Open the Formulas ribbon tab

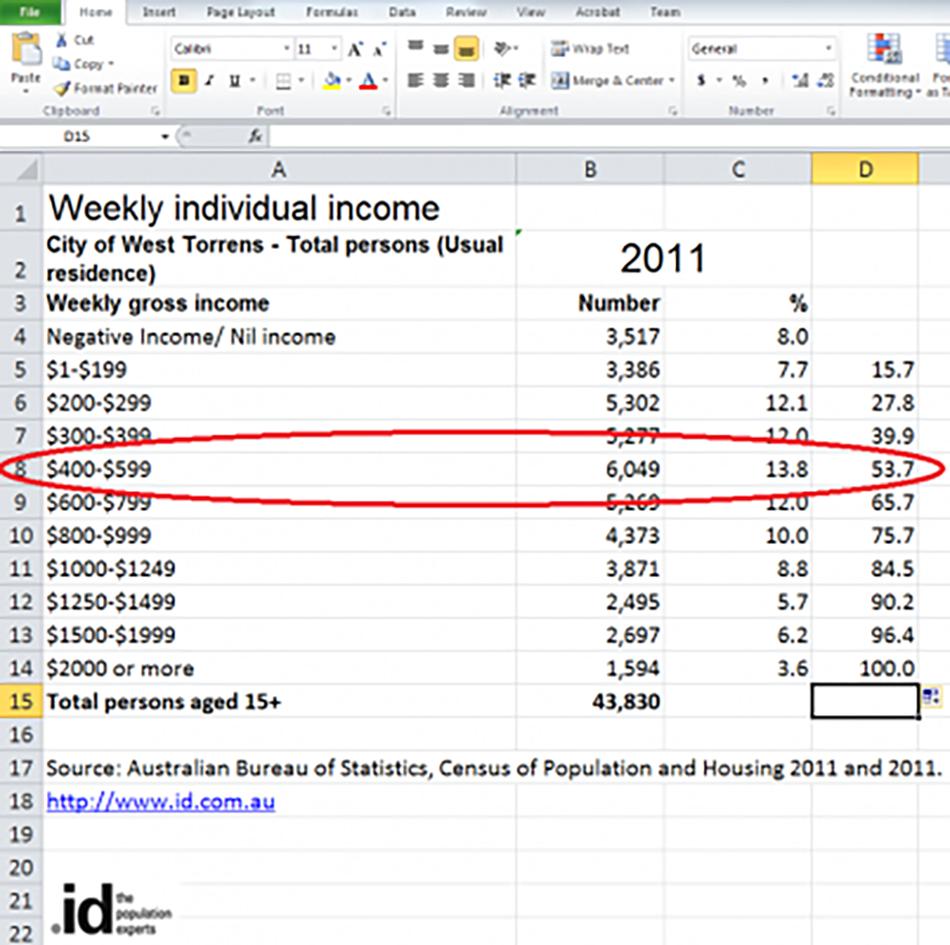pyautogui.click(x=331, y=12)
